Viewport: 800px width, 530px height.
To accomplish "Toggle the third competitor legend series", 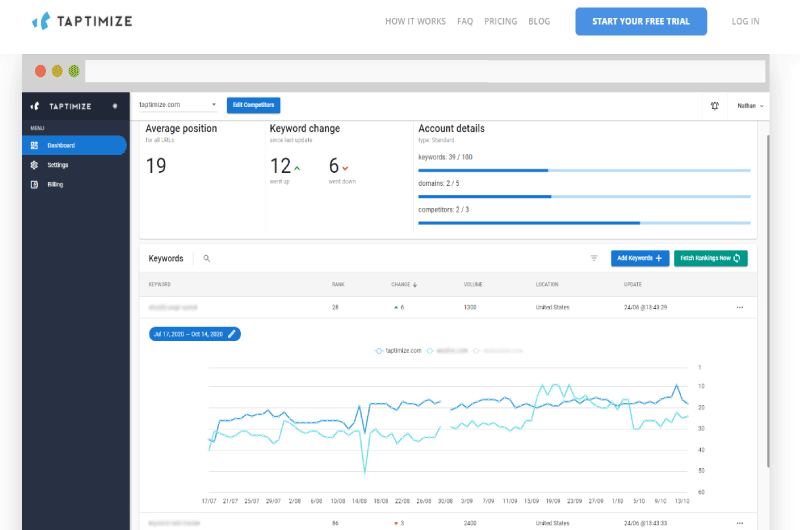I will [x=498, y=350].
